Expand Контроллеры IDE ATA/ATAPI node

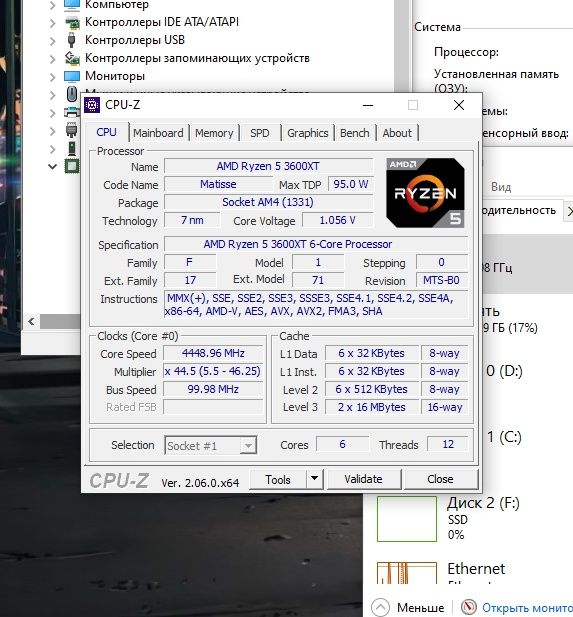52,23
